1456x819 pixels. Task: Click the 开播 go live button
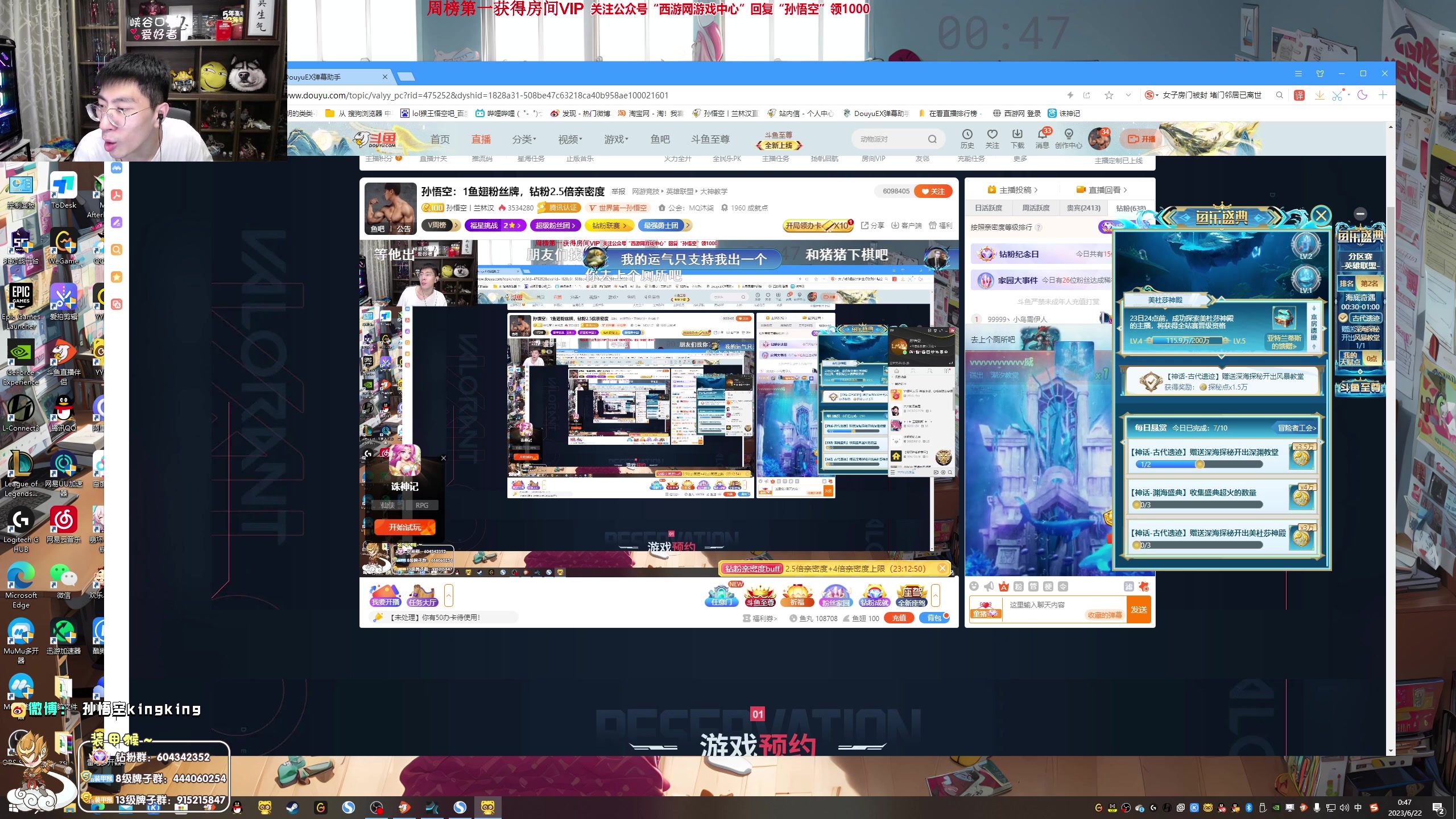[x=1141, y=139]
